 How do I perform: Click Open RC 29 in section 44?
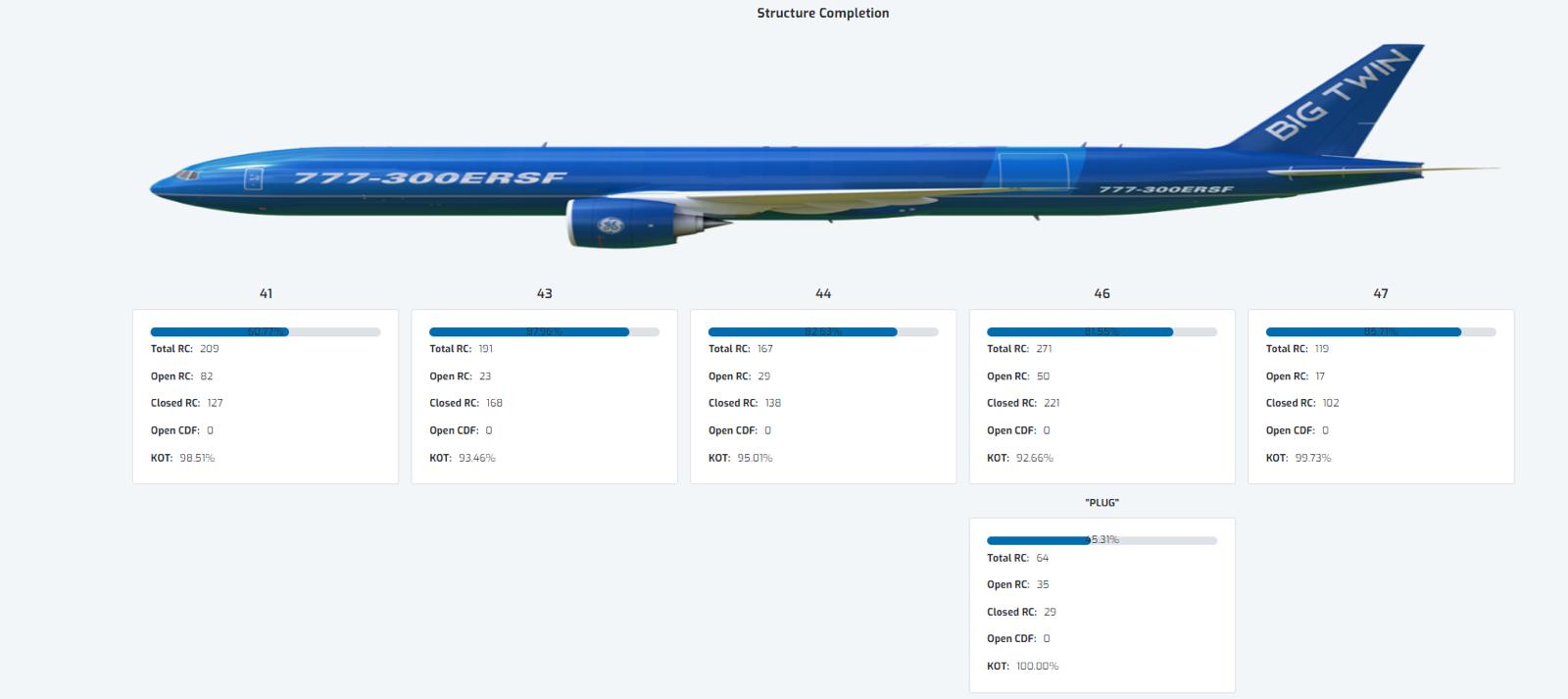pos(740,376)
